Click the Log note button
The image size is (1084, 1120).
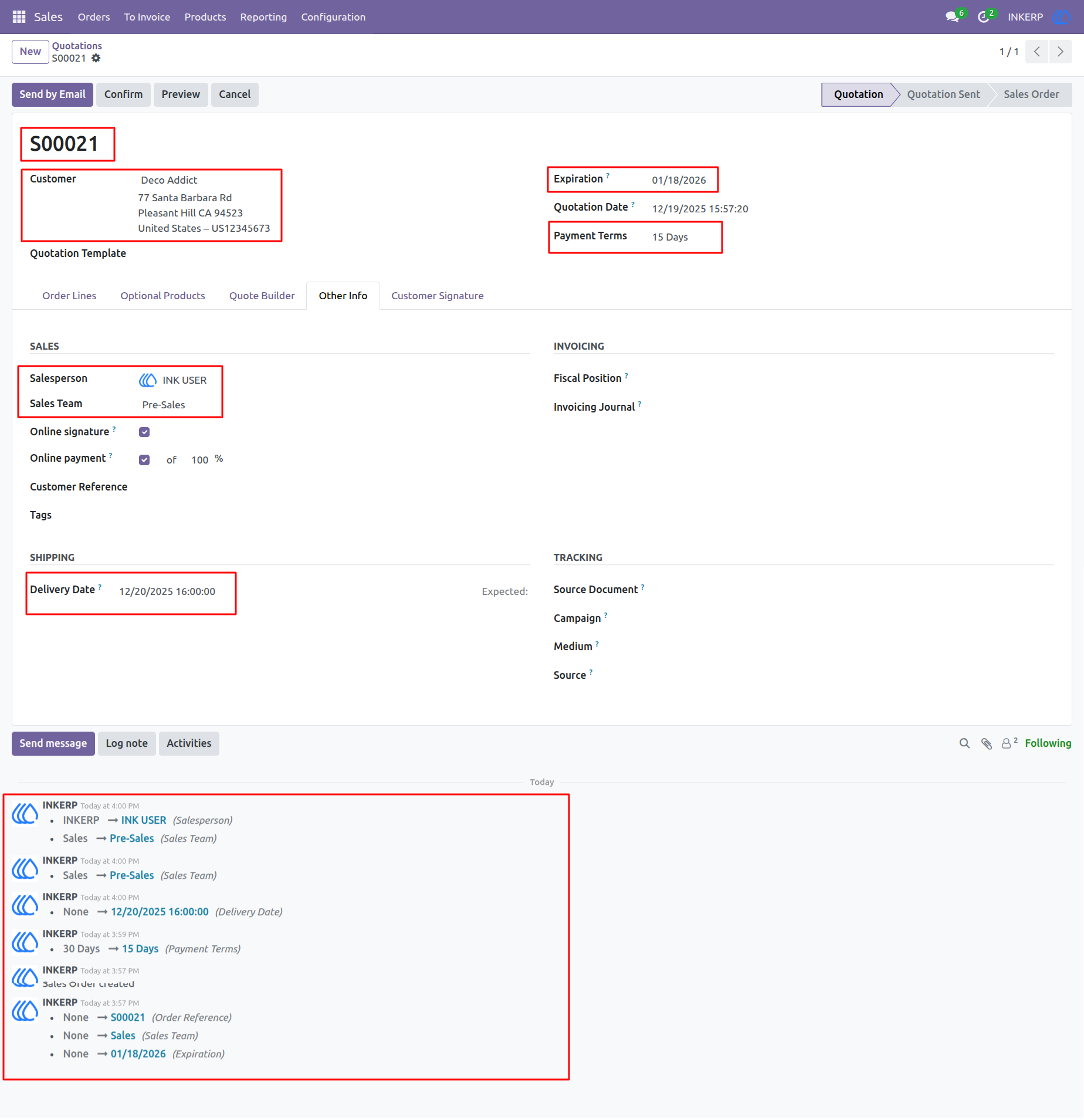[127, 743]
